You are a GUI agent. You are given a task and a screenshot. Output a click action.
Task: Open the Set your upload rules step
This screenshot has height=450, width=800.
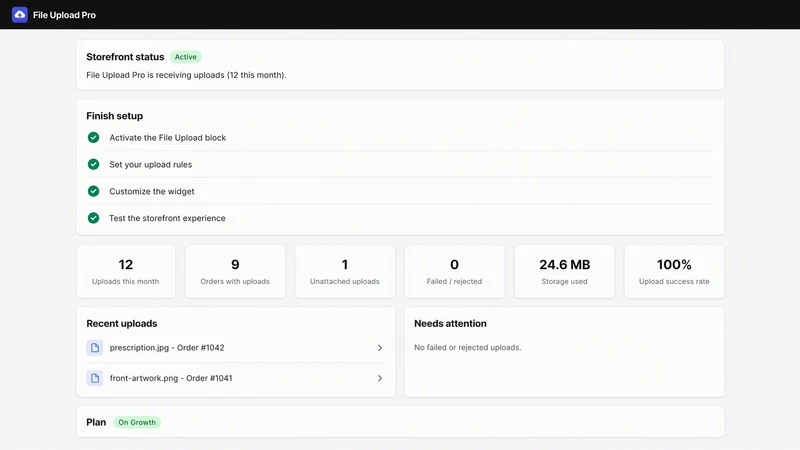coord(400,164)
